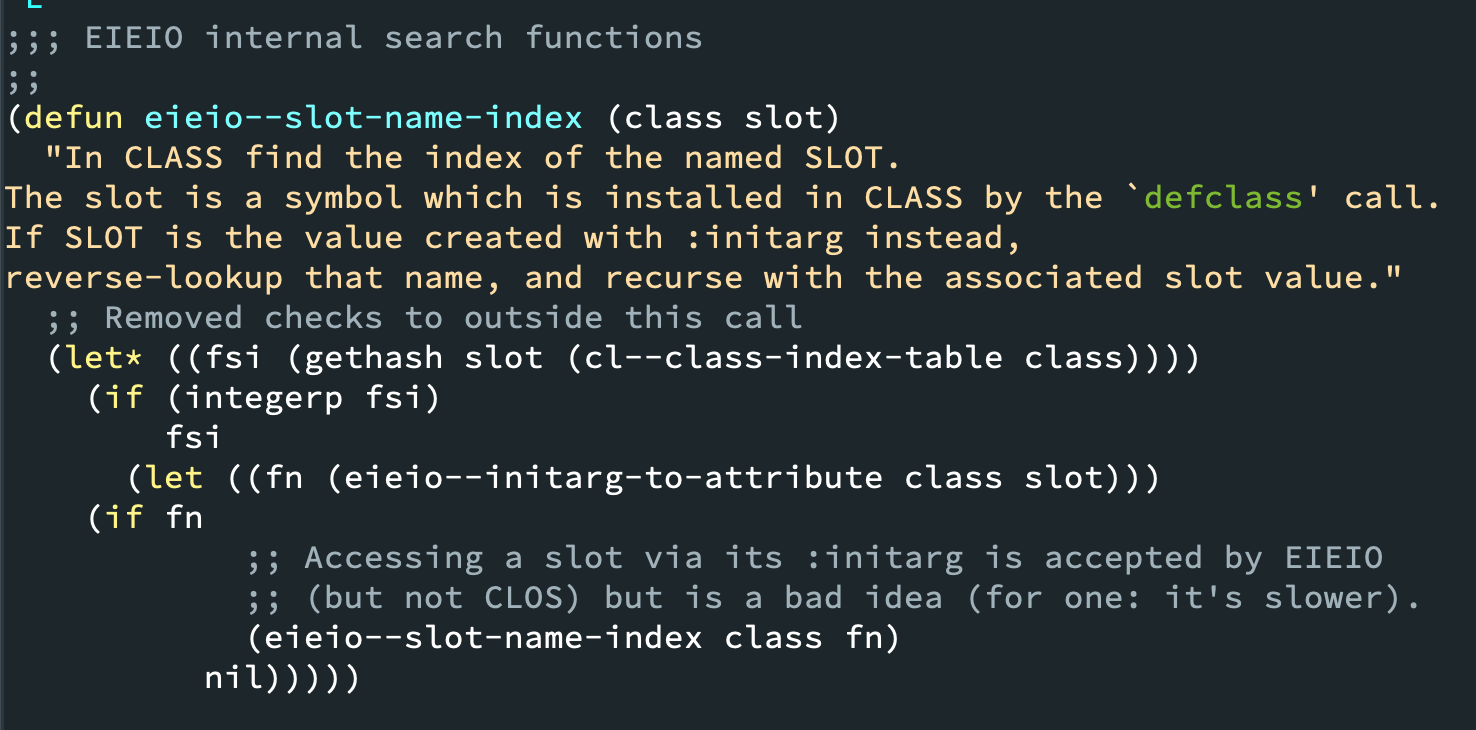Click the word :initarg in the docstring
1476x730 pixels.
tap(774, 238)
